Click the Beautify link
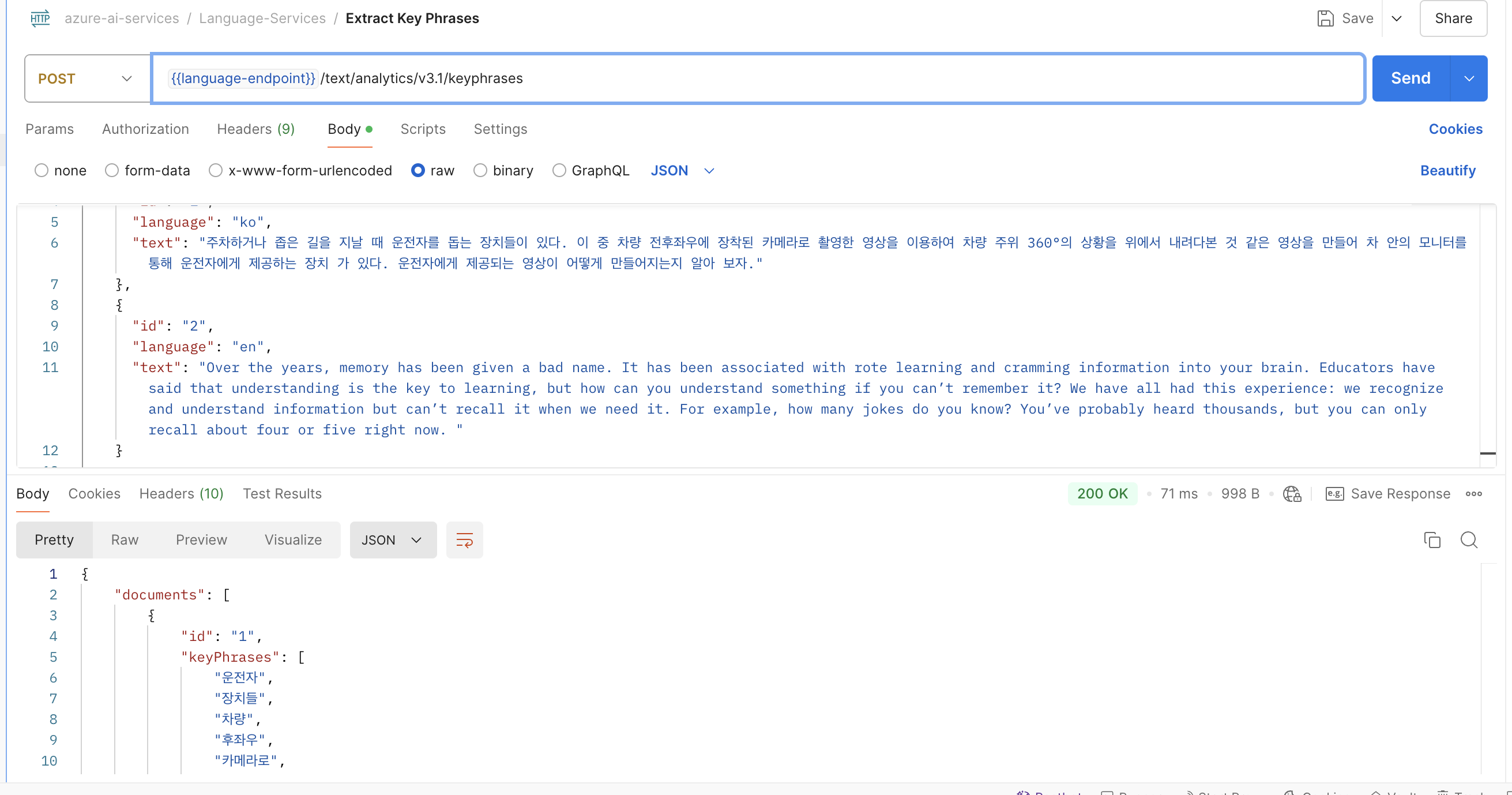This screenshot has width=1512, height=795. [1447, 170]
